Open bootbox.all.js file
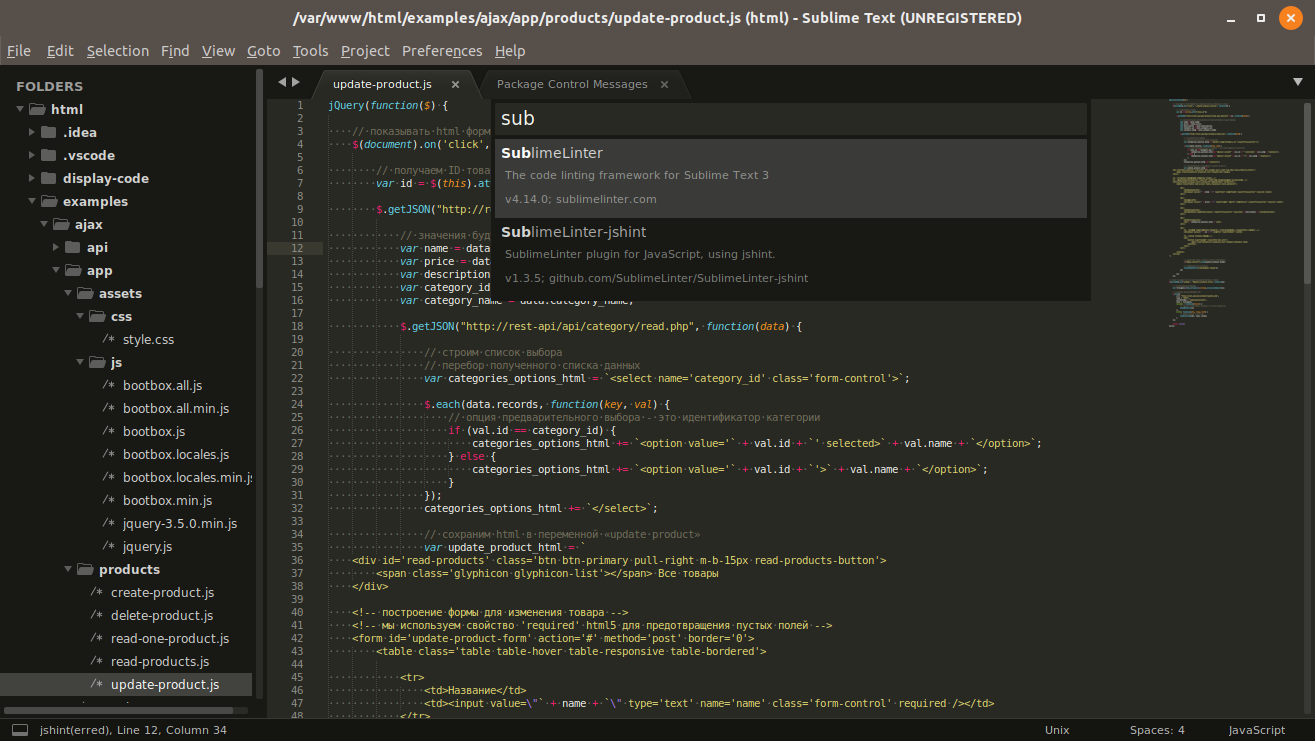This screenshot has height=741, width=1315. 163,385
